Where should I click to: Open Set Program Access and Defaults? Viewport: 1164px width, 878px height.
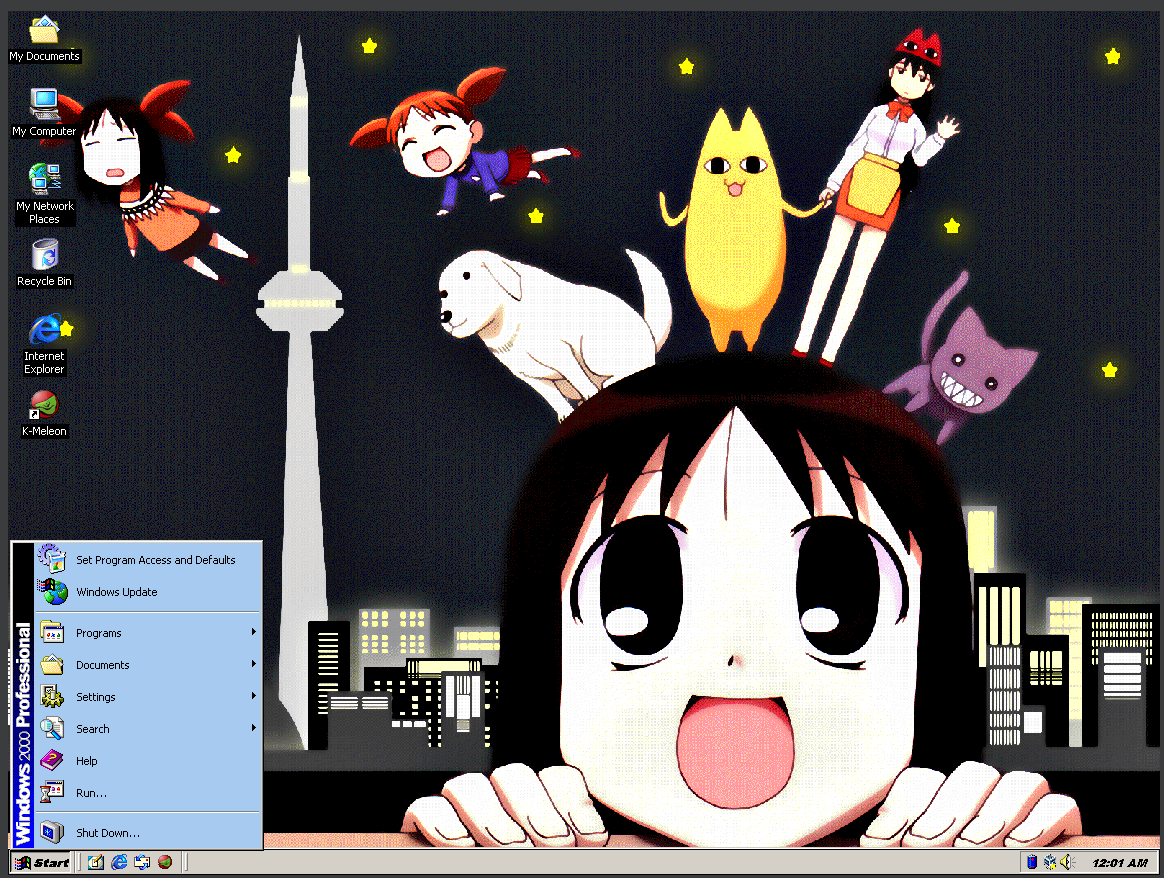pyautogui.click(x=148, y=560)
